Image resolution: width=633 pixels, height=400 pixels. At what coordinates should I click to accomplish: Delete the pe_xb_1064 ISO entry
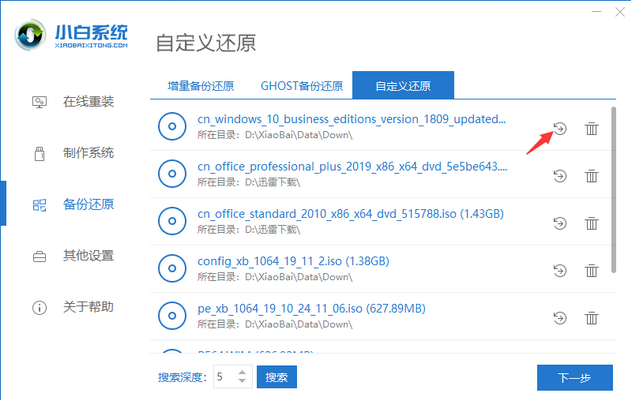tap(592, 317)
